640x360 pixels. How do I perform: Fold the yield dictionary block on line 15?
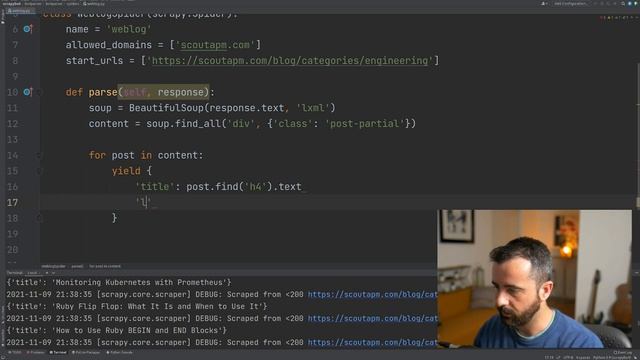click(40, 171)
